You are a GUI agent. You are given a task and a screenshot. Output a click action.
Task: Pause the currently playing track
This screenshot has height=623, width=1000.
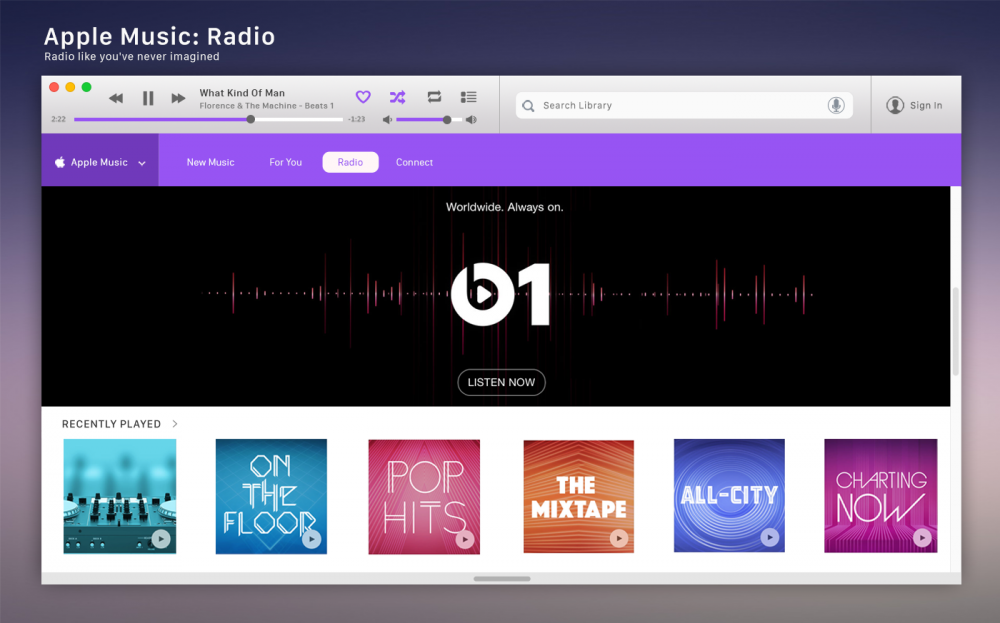pos(148,98)
